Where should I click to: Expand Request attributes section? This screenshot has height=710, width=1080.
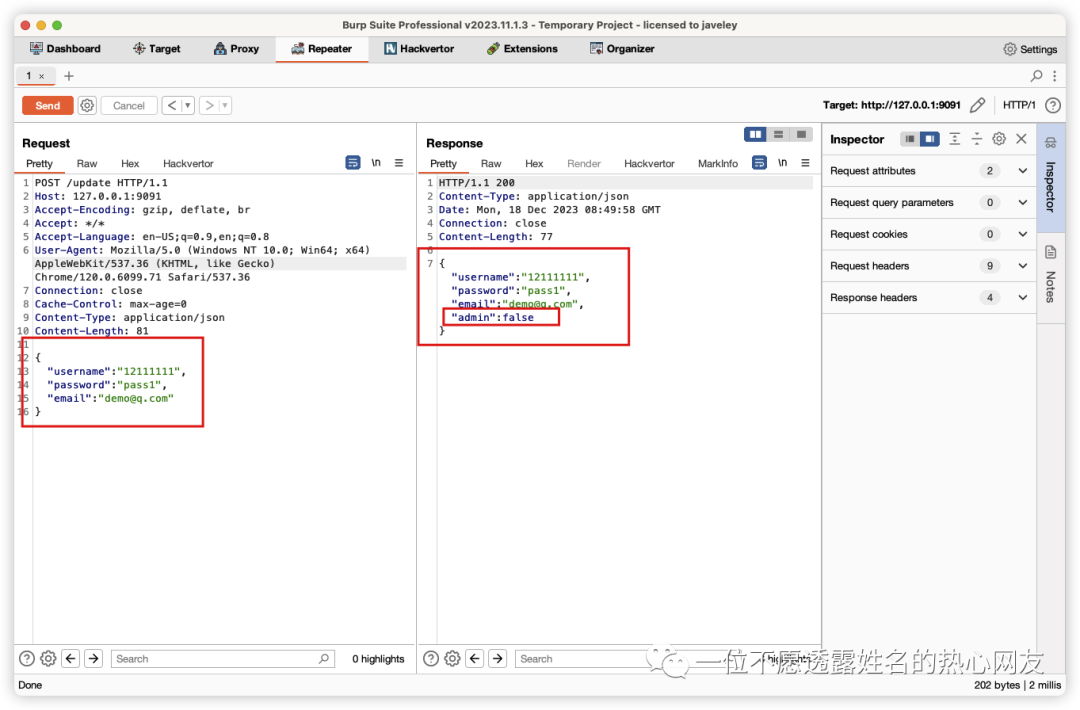929,171
